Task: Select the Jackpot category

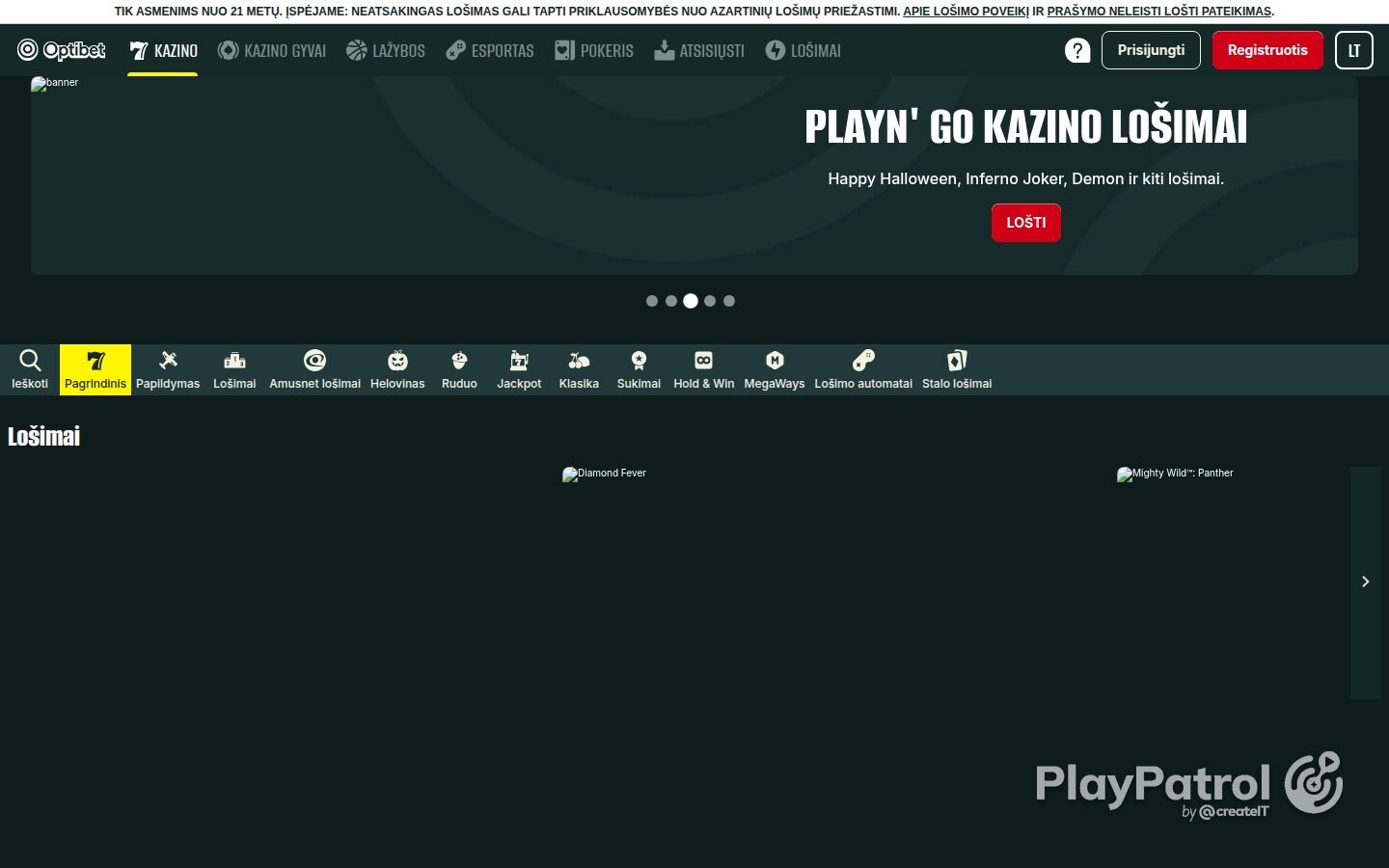Action: click(519, 369)
